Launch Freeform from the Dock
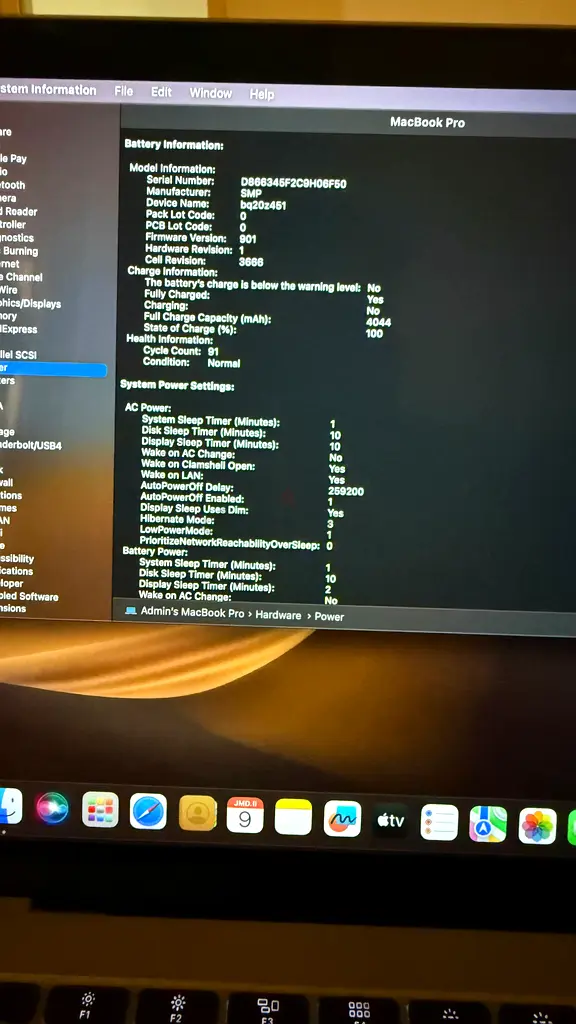This screenshot has width=576, height=1024. 342,818
